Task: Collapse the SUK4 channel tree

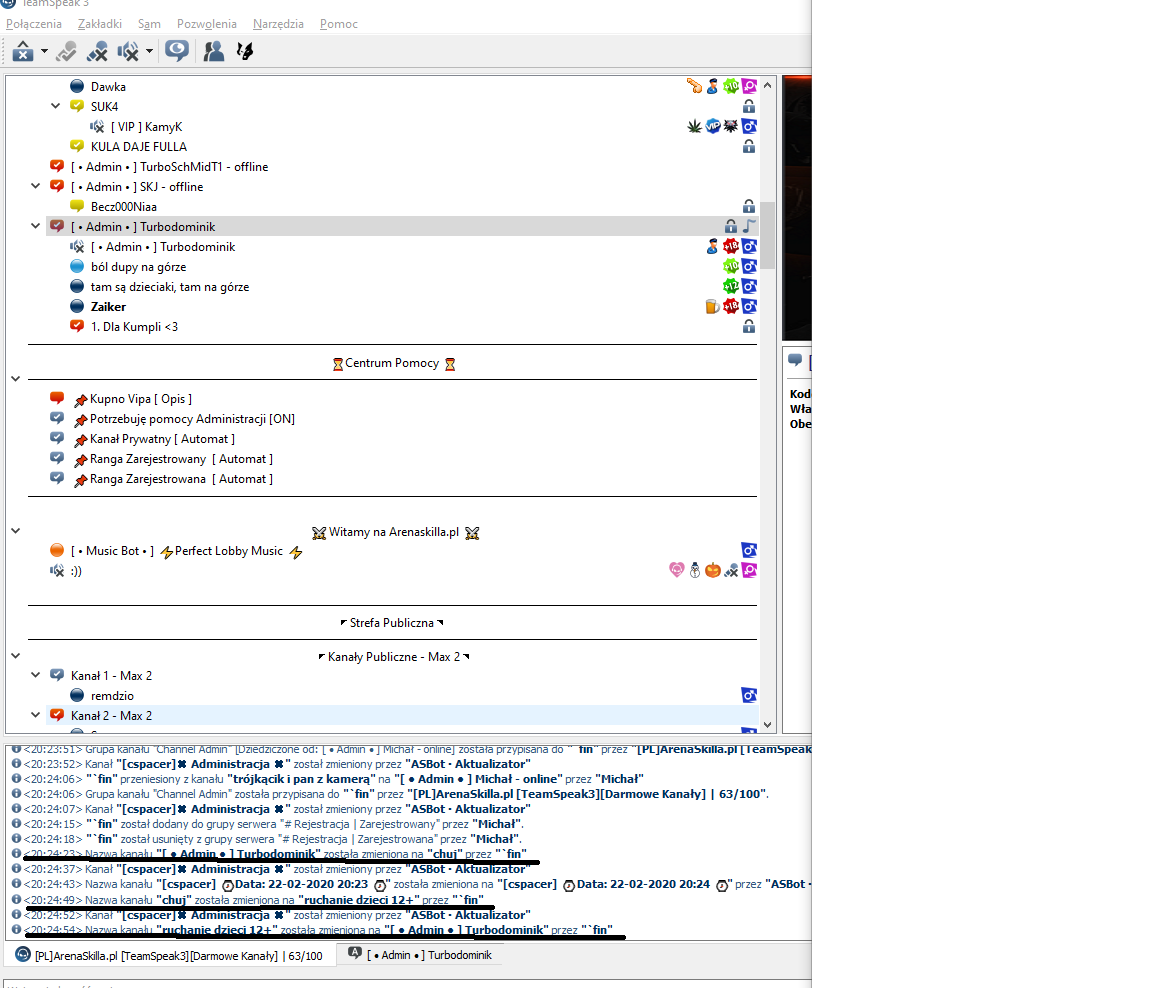Action: [x=55, y=106]
